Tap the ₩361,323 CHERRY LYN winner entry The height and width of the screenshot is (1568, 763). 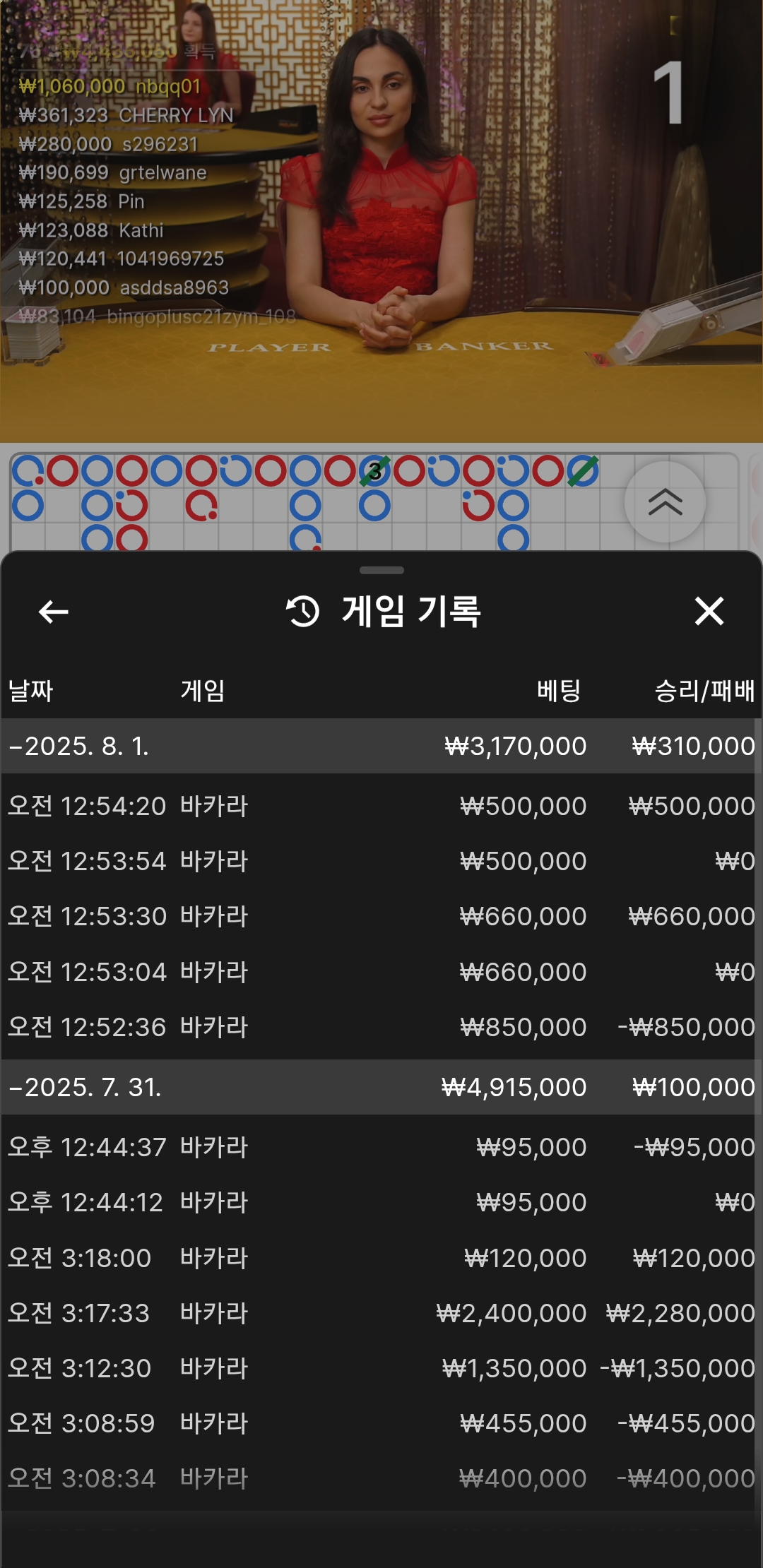pos(126,115)
